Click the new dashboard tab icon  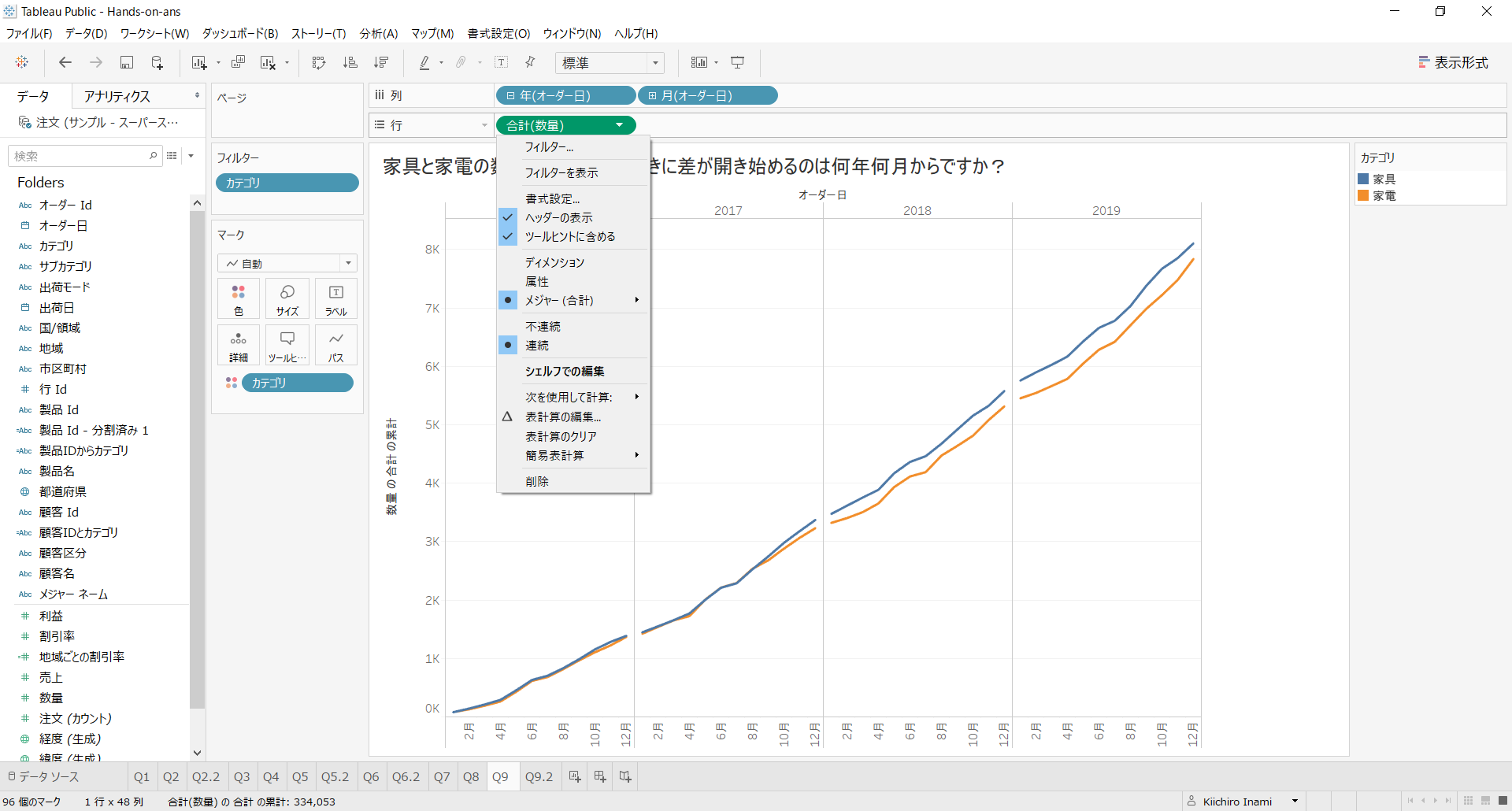click(600, 776)
